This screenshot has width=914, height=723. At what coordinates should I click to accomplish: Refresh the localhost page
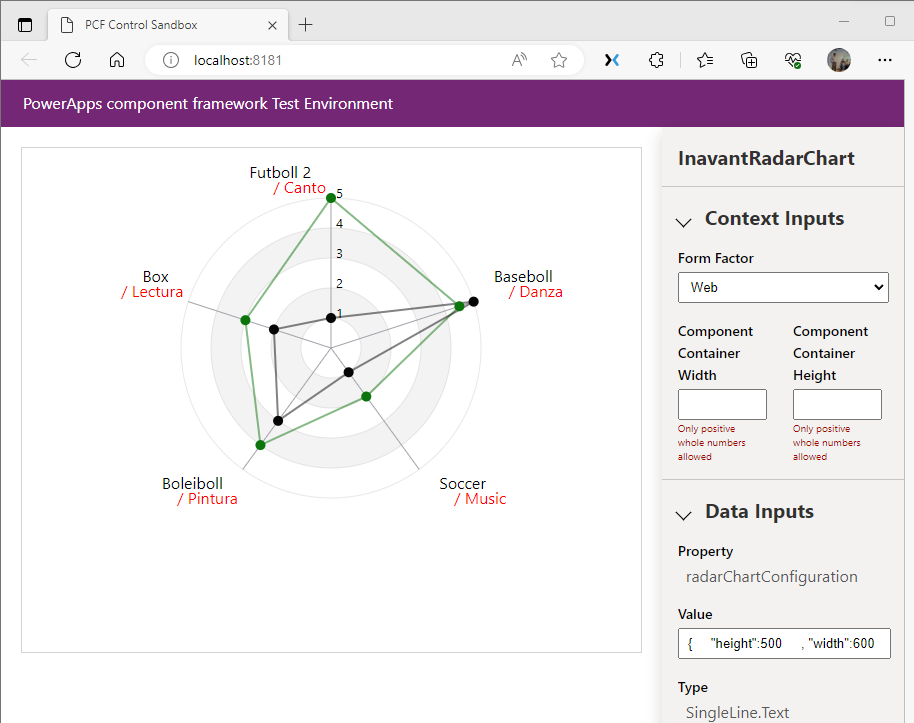point(73,60)
